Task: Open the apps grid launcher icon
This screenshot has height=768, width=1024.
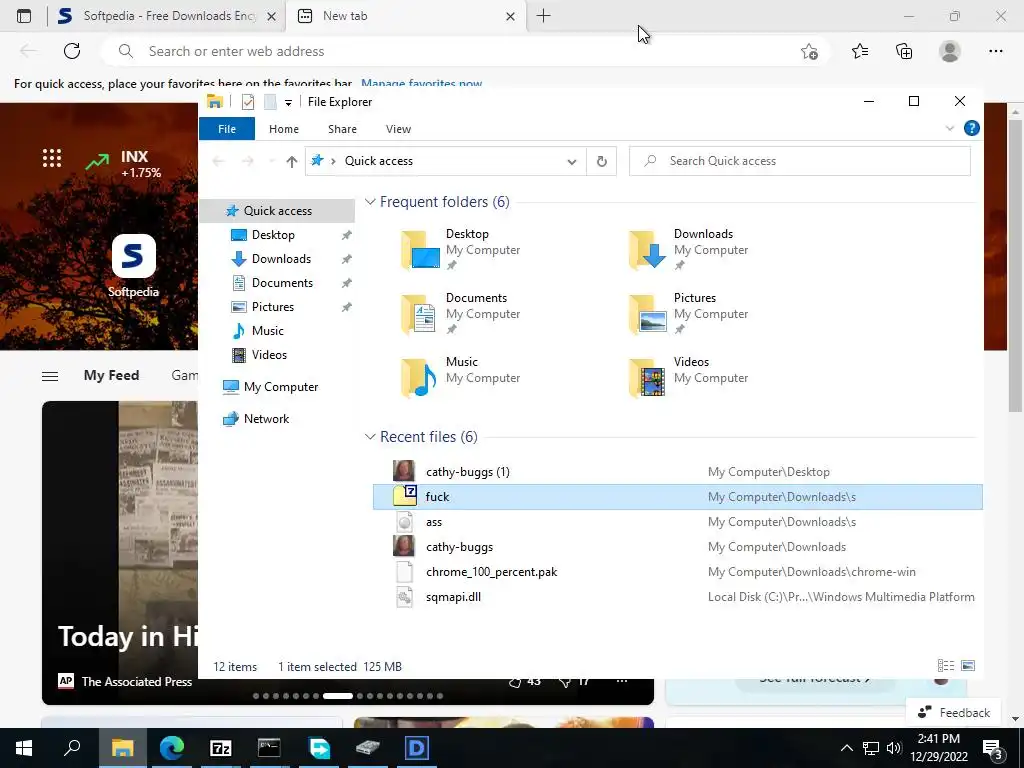Action: [52, 158]
